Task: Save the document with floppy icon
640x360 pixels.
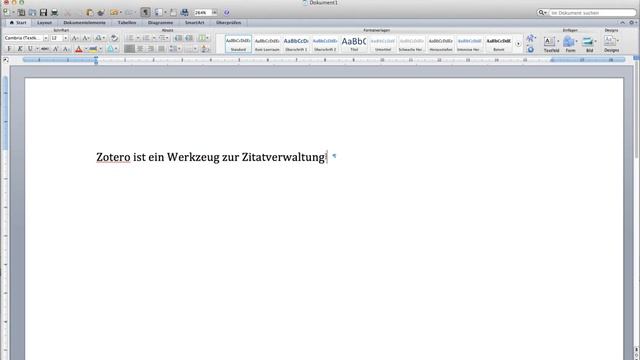Action: coord(43,13)
